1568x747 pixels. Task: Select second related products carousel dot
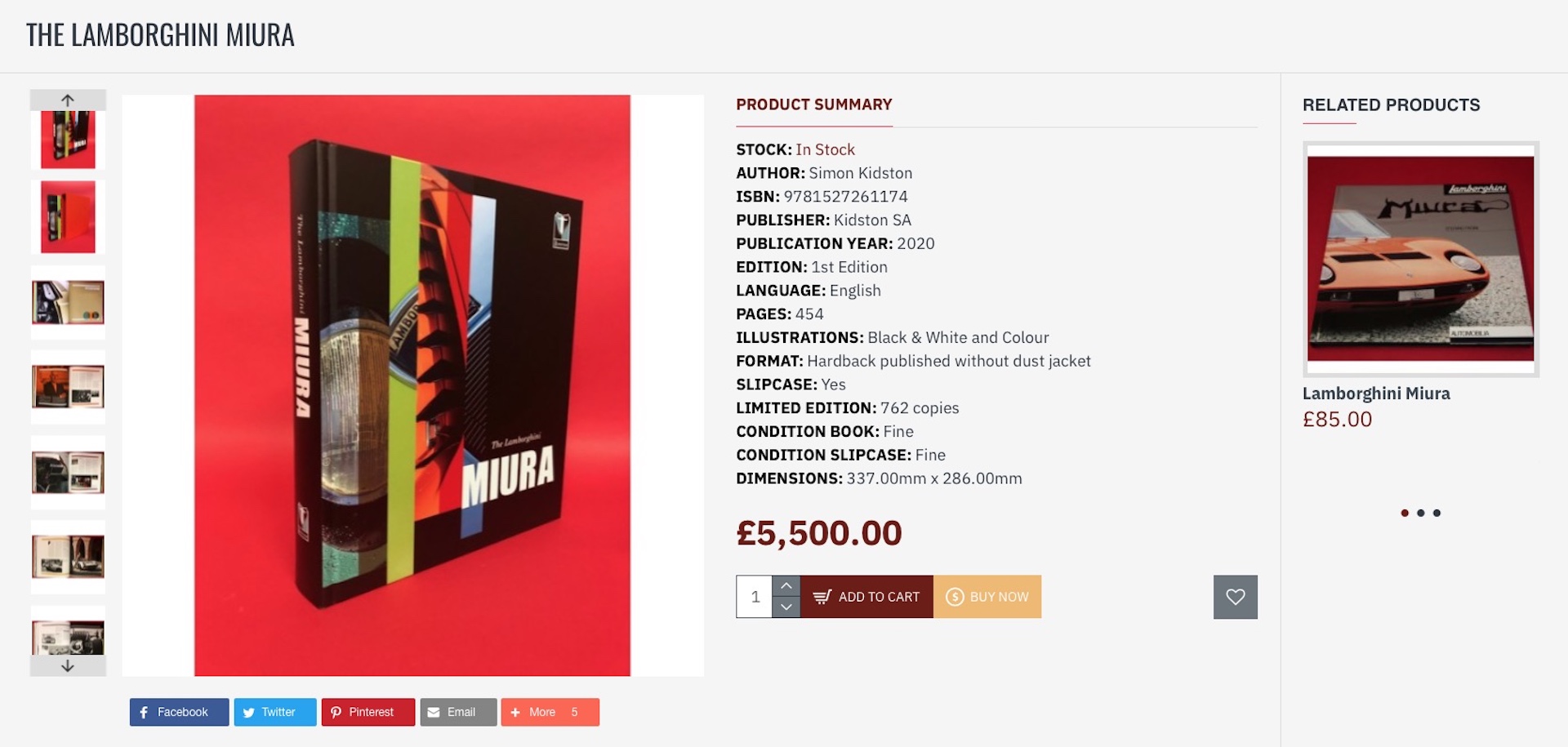[1421, 513]
